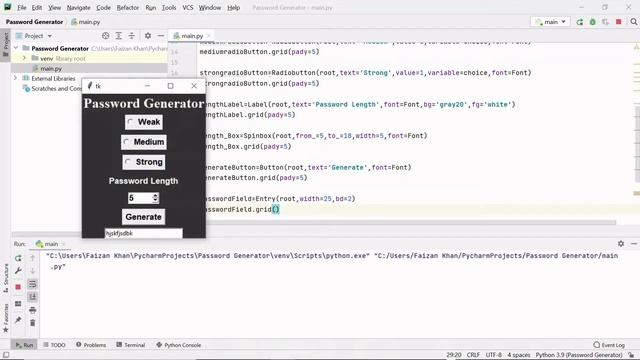Click the password entry field in tk window
The image size is (640, 360).
[x=143, y=233]
